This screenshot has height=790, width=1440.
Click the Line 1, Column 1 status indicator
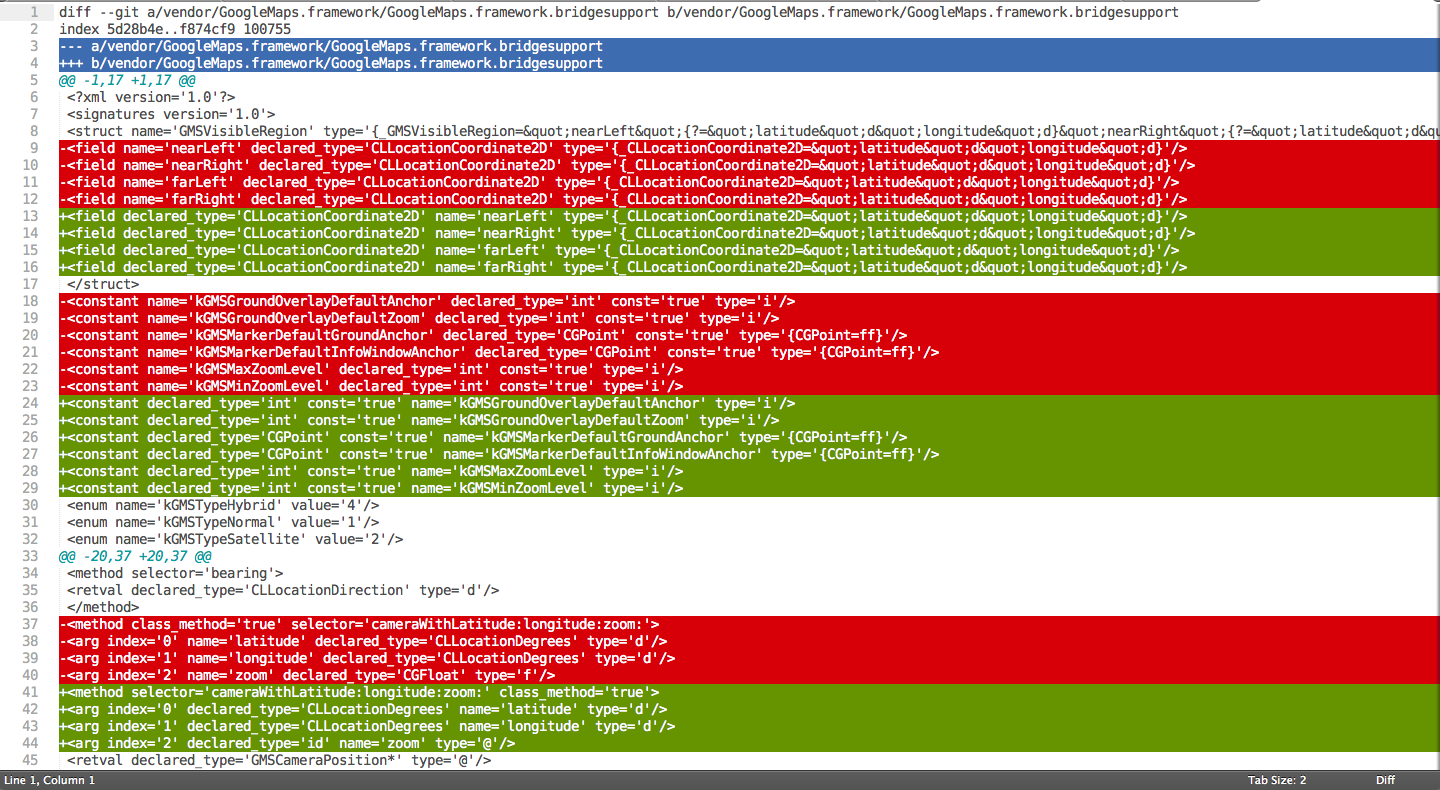click(x=50, y=780)
